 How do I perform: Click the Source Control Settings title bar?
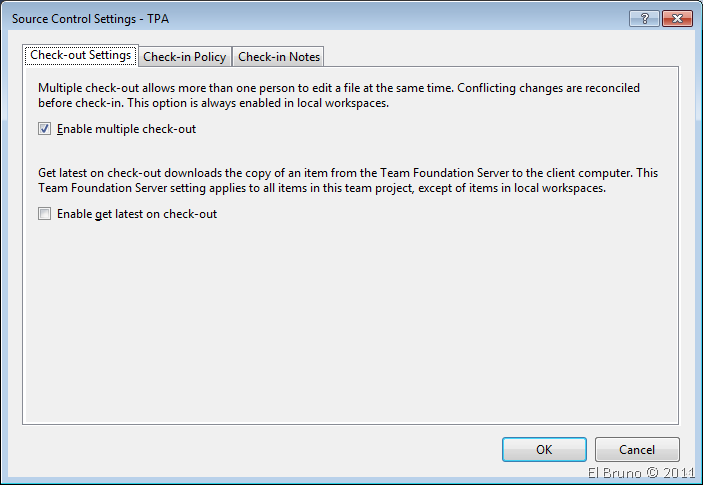300,18
